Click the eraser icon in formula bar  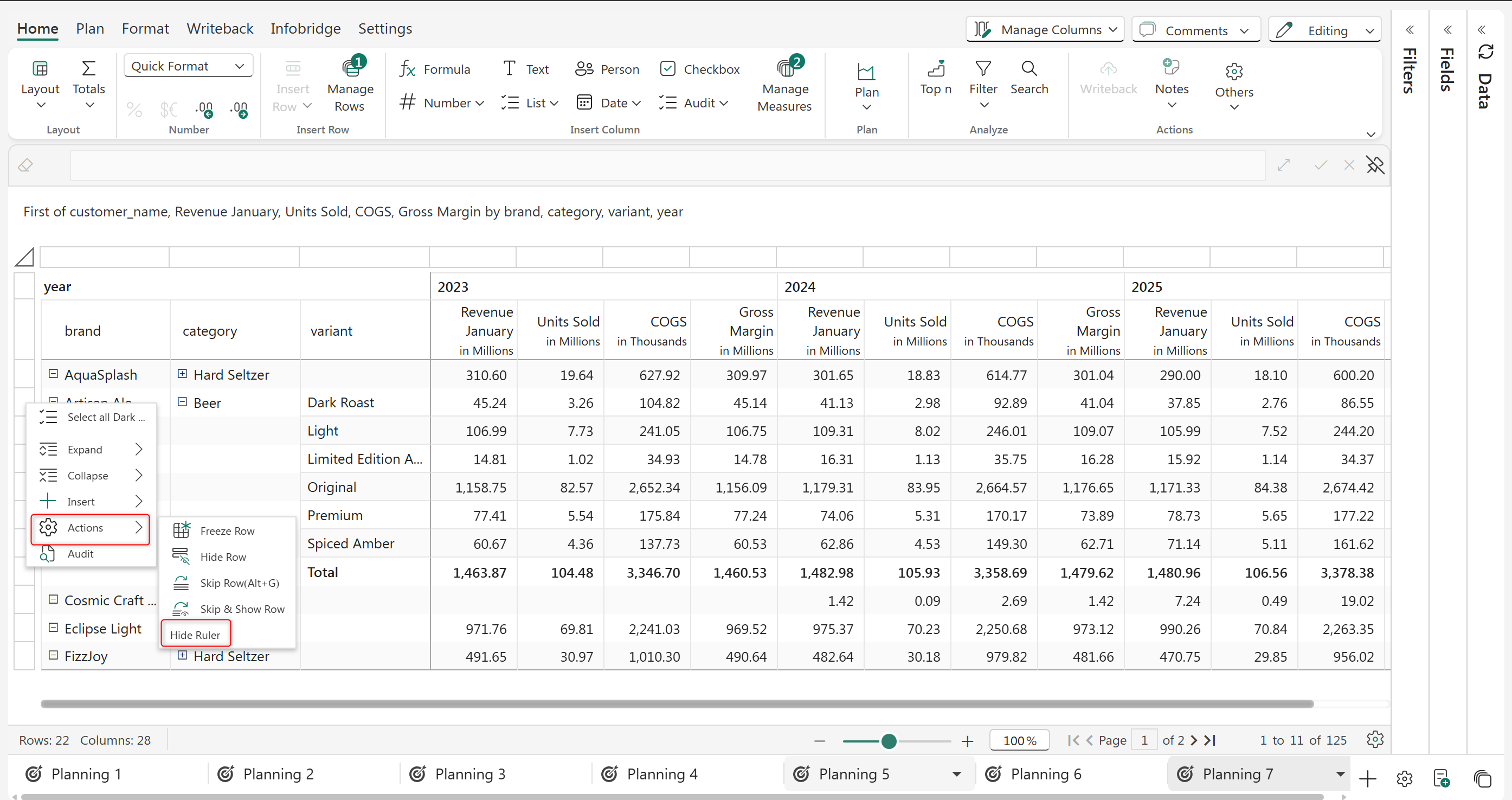25,165
